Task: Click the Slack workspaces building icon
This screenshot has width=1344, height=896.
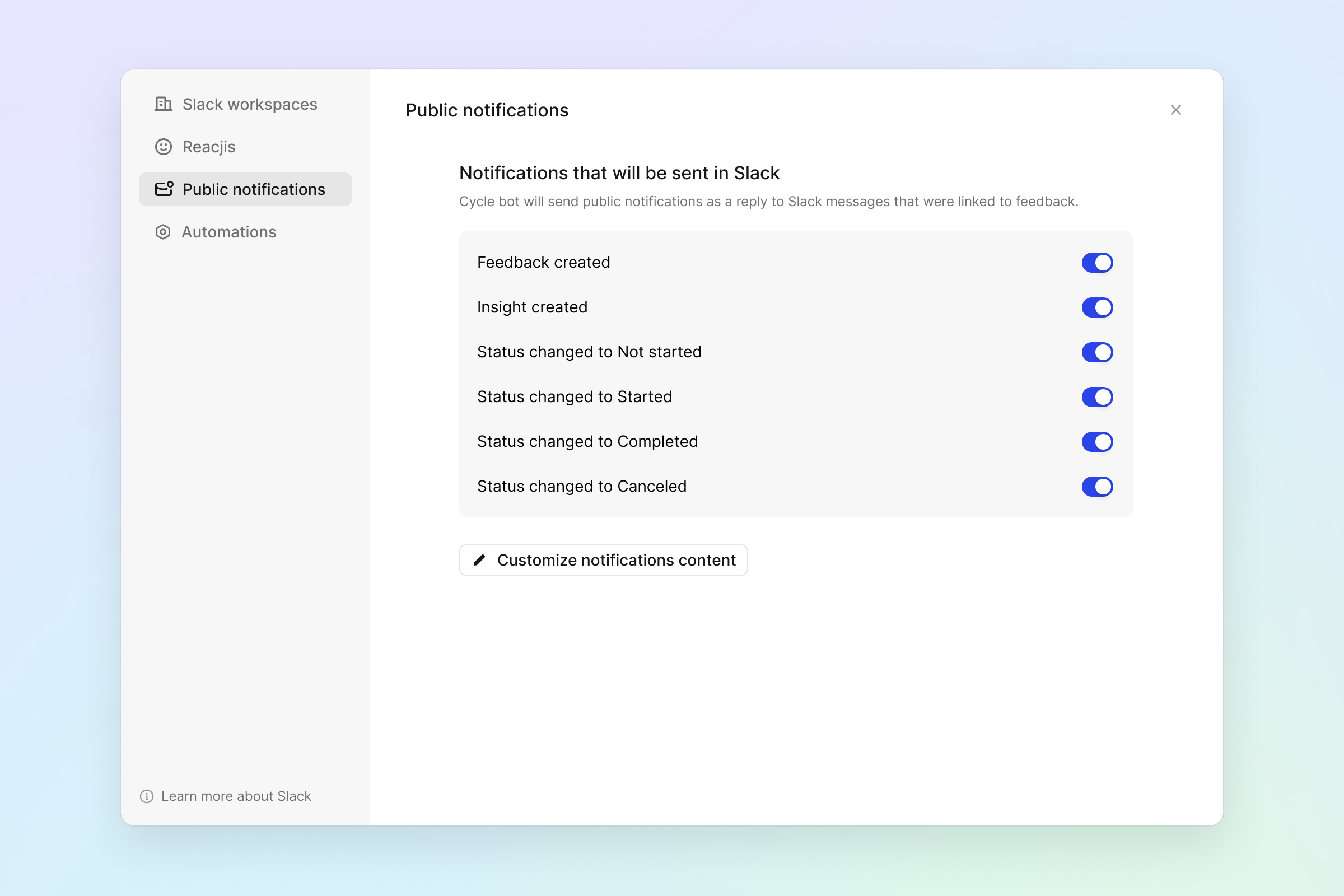Action: [x=164, y=104]
